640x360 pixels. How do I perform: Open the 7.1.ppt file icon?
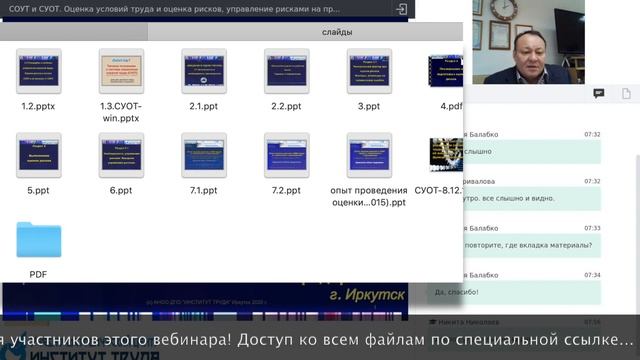(x=204, y=155)
